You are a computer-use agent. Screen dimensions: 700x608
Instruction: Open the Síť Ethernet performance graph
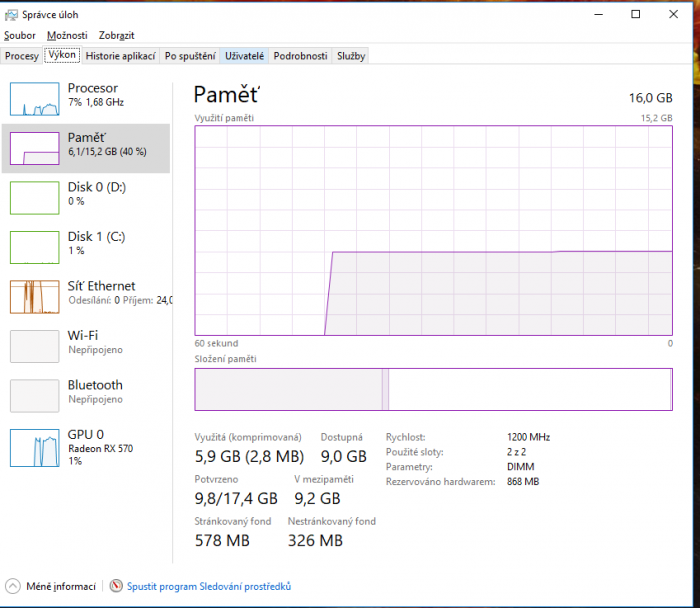click(x=35, y=297)
